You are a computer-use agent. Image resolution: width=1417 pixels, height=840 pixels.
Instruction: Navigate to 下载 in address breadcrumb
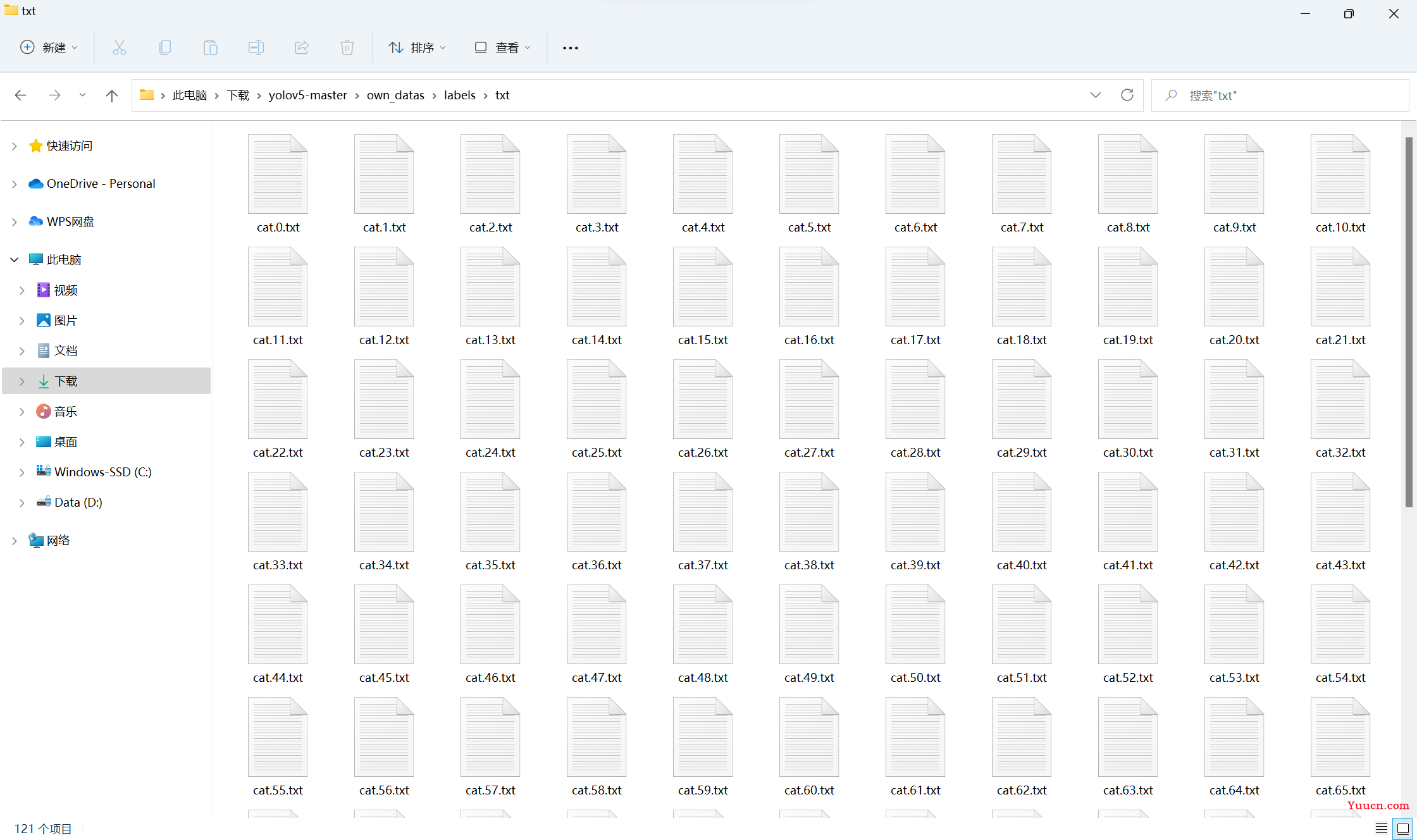238,95
